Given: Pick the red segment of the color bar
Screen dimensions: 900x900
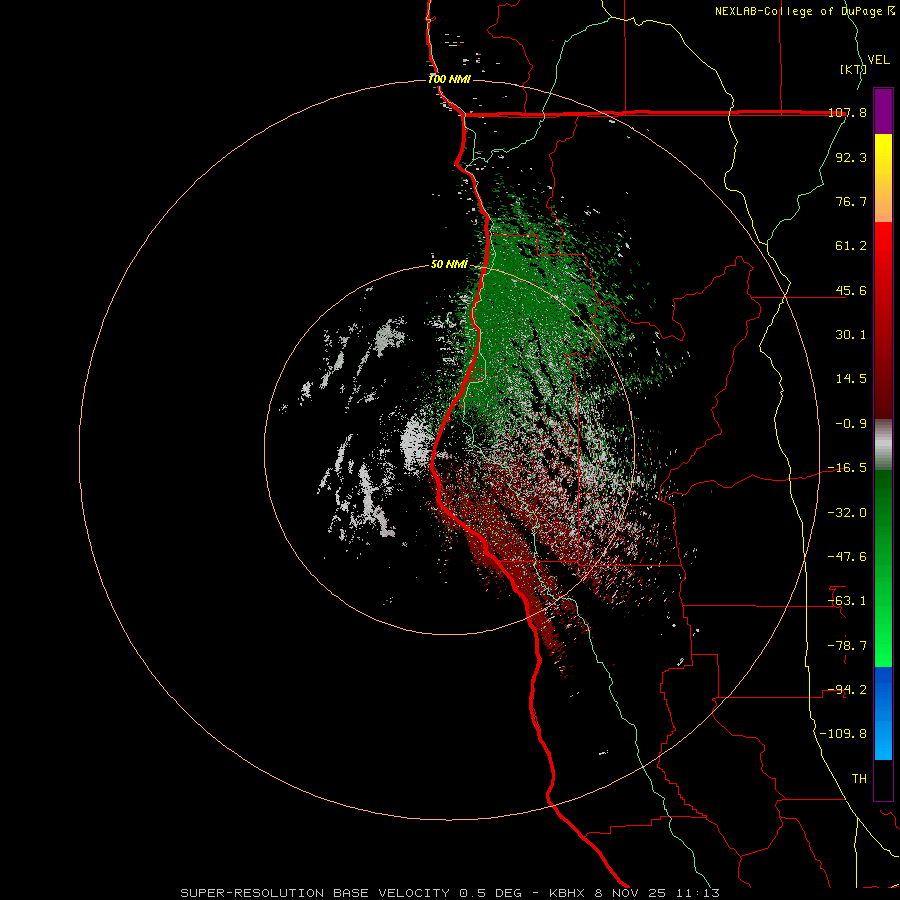Looking at the screenshot, I should point(883,320).
